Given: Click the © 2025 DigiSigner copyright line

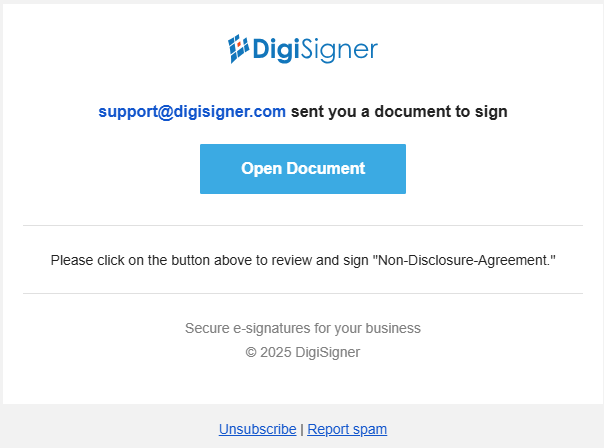Looking at the screenshot, I should pos(303,352).
